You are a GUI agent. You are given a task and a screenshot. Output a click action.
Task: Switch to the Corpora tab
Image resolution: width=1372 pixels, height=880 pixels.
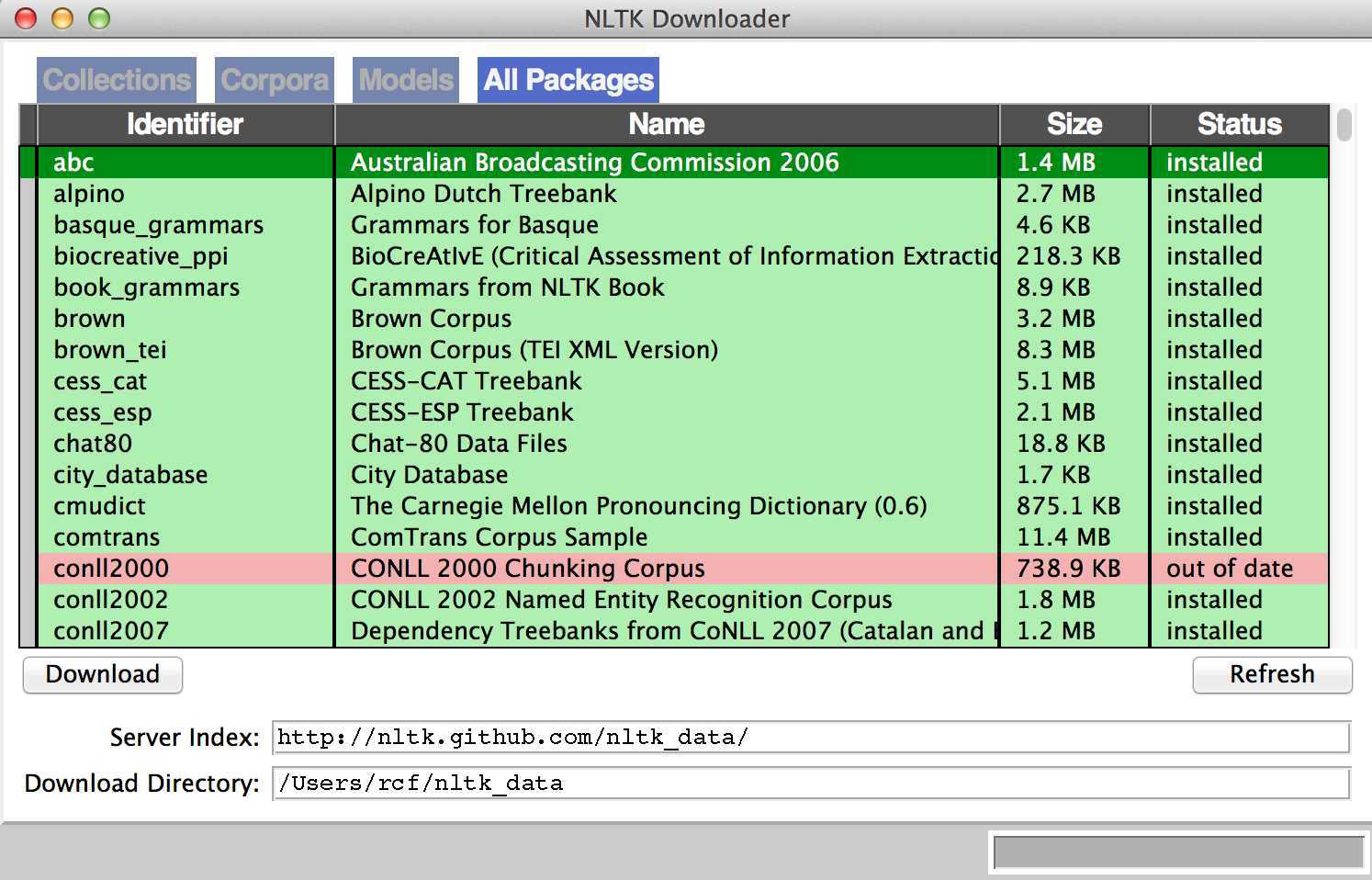click(275, 80)
